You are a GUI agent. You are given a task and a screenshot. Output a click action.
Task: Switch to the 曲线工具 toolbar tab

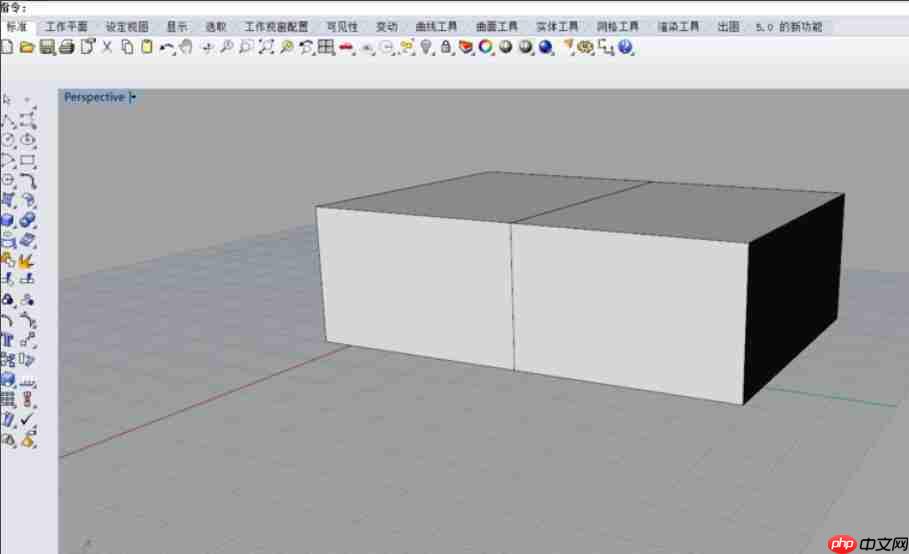click(437, 27)
